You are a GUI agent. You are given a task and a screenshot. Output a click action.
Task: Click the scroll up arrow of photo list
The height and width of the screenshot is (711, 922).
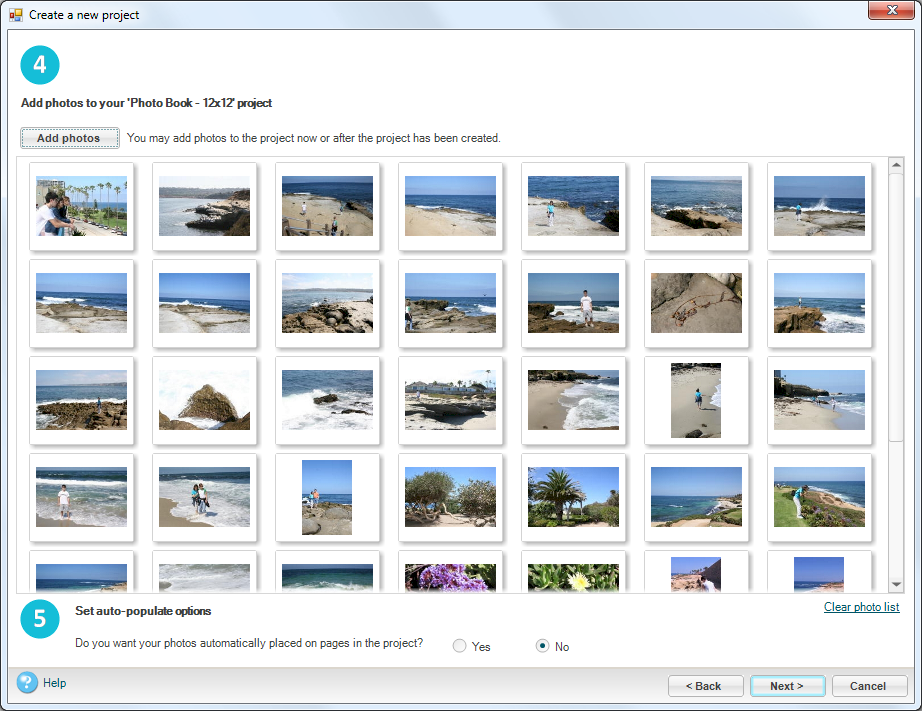[896, 165]
